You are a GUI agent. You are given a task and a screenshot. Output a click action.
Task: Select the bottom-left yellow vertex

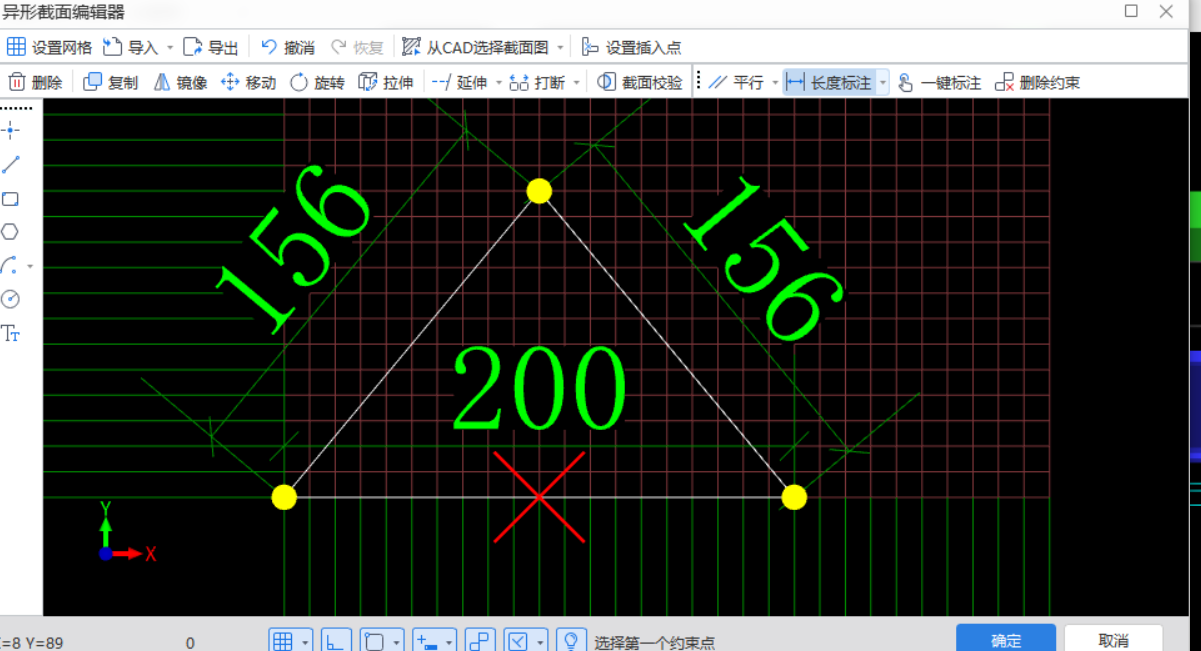tap(284, 497)
